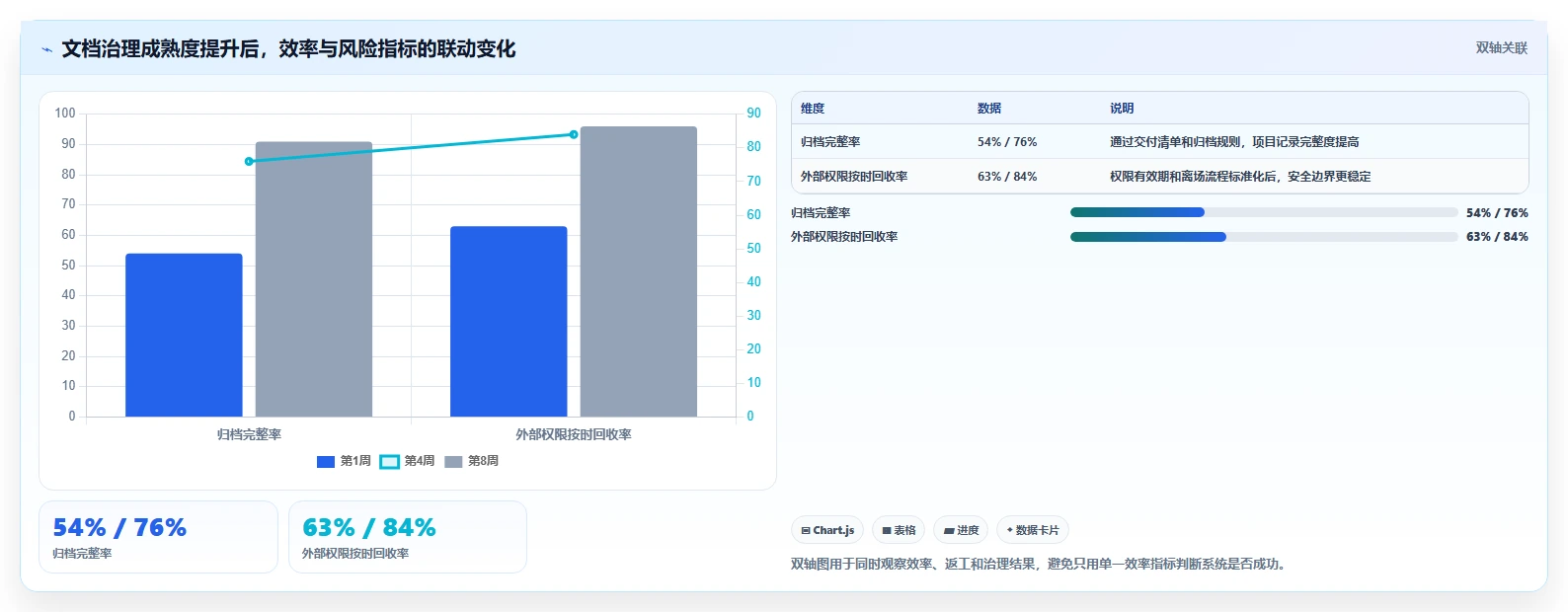Viewport: 1568px width, 612px height.
Task: Click the 维度 column header
Action: click(813, 109)
